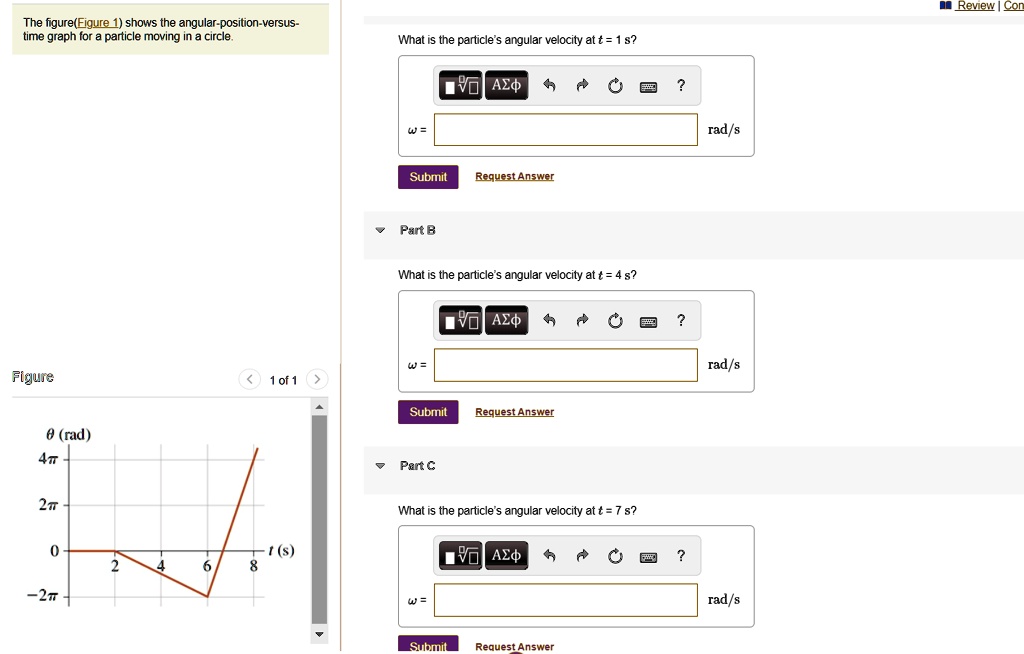The width and height of the screenshot is (1024, 654).
Task: Collapse the Part B section
Action: point(380,230)
